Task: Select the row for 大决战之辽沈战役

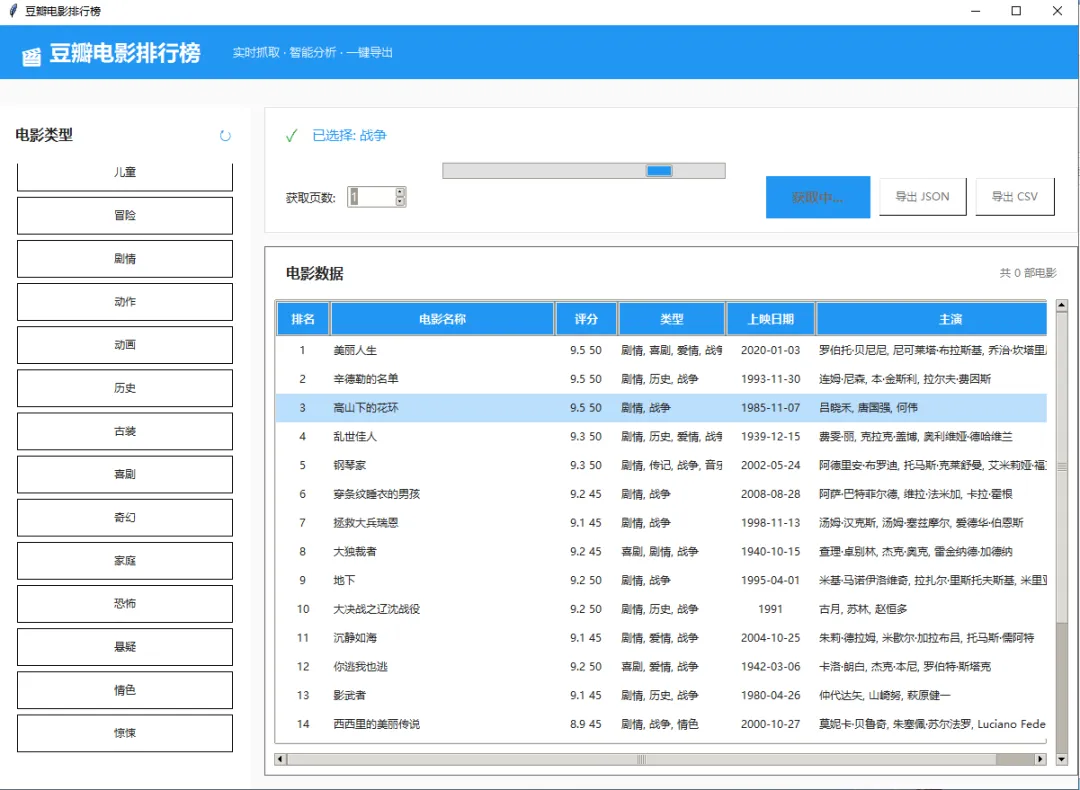Action: point(661,609)
